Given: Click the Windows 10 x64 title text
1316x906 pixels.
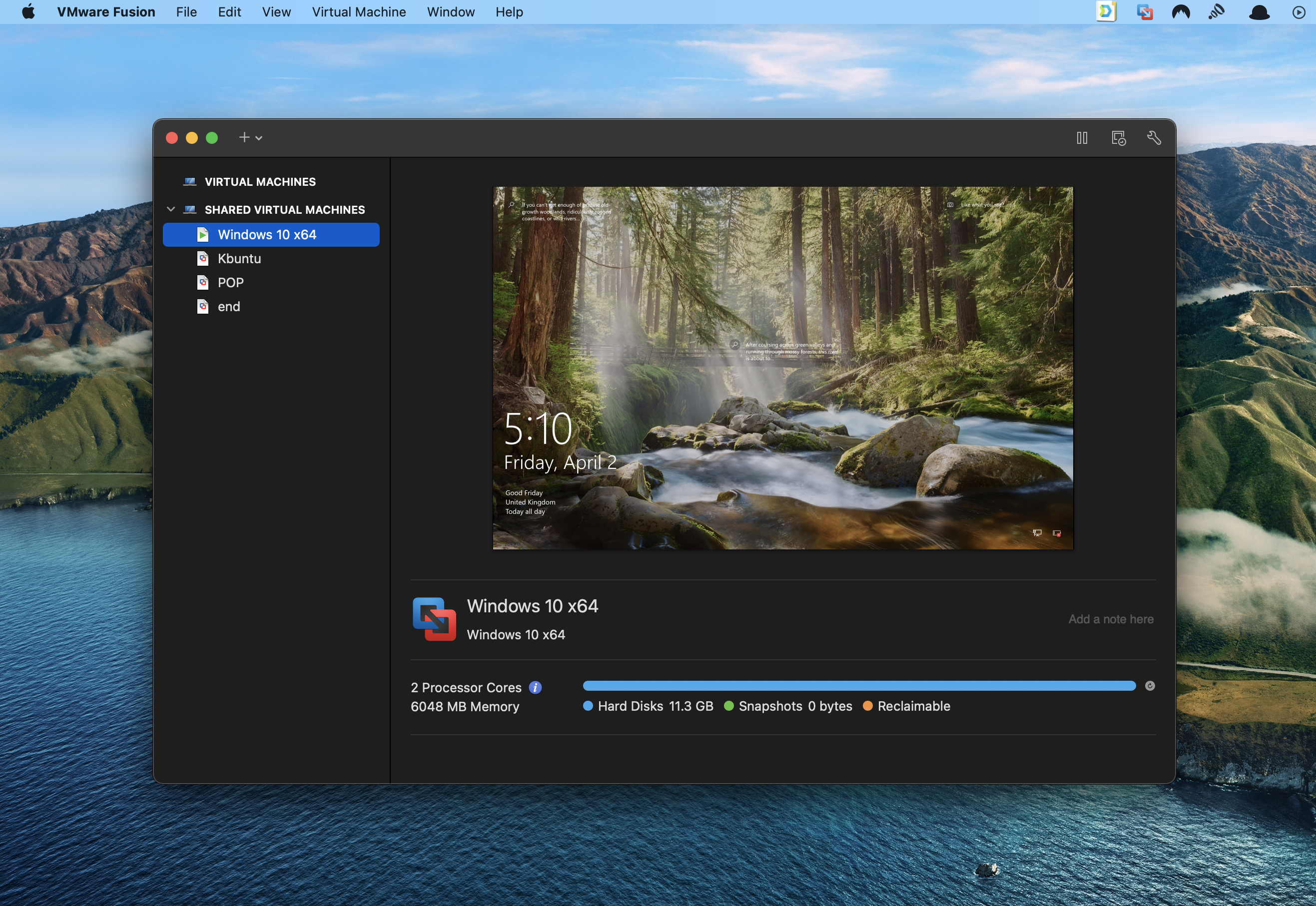Looking at the screenshot, I should 533,606.
